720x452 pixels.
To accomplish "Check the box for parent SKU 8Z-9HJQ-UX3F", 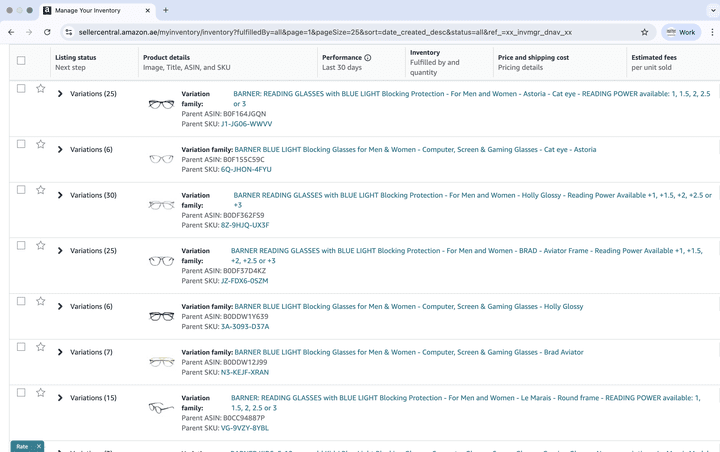I will (x=21, y=190).
